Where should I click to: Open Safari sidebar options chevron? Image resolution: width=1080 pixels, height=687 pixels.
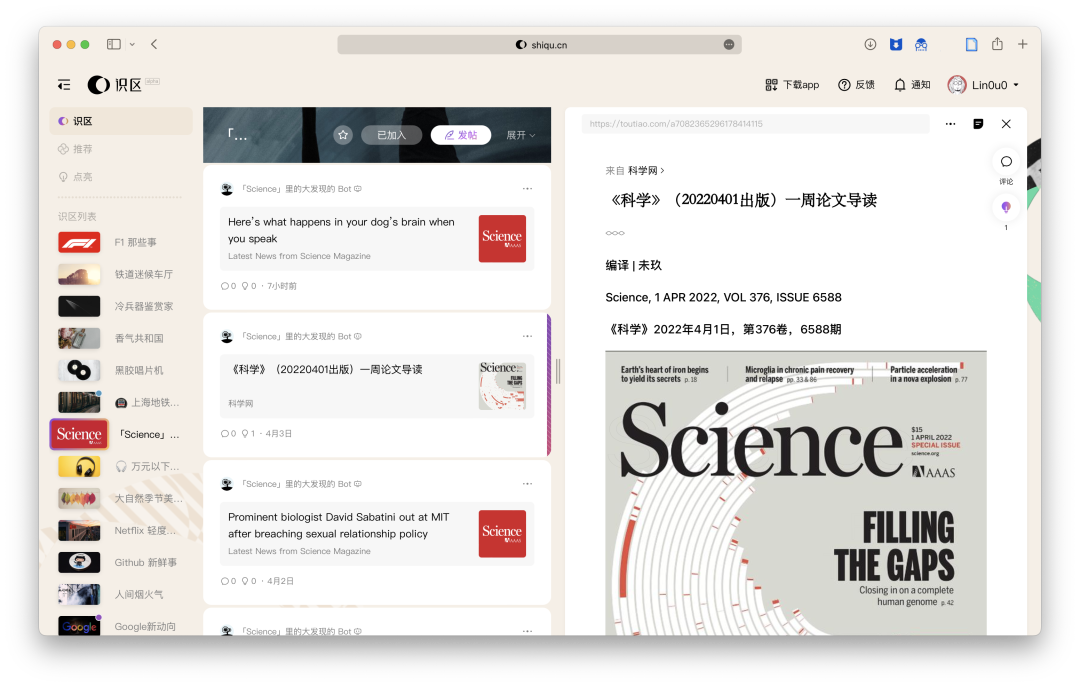coord(132,44)
